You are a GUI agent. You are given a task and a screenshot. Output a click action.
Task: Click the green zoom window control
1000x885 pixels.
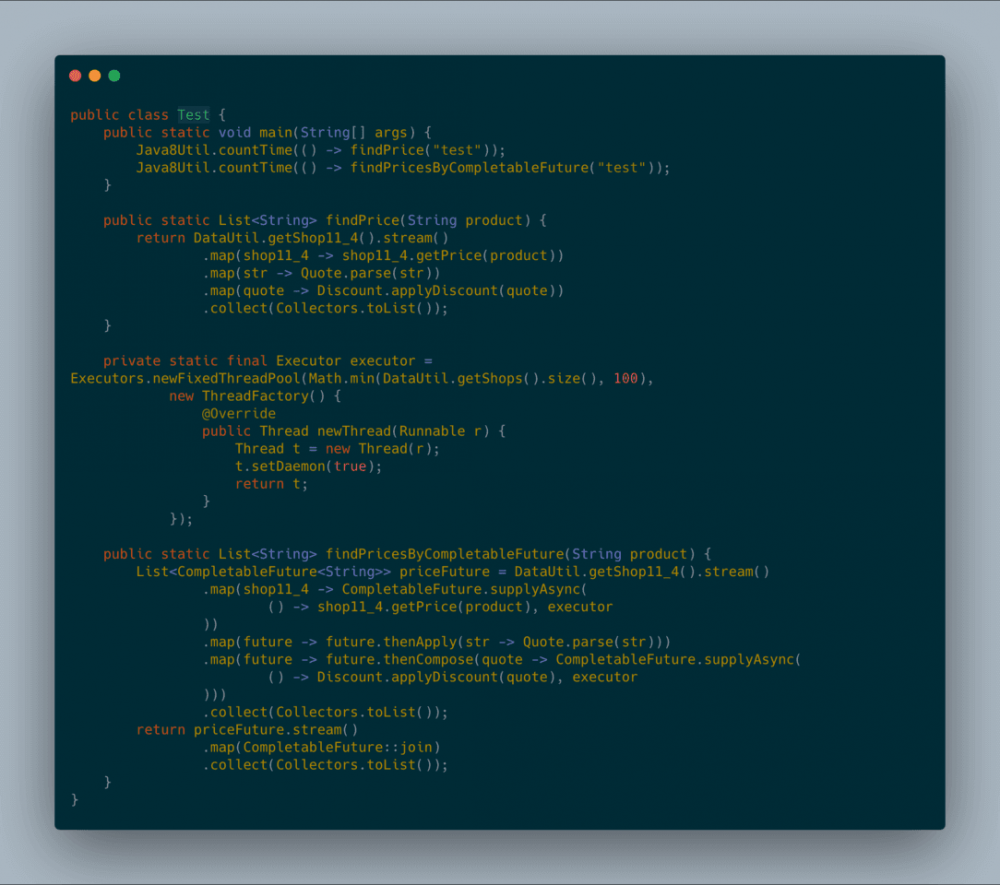[114, 75]
